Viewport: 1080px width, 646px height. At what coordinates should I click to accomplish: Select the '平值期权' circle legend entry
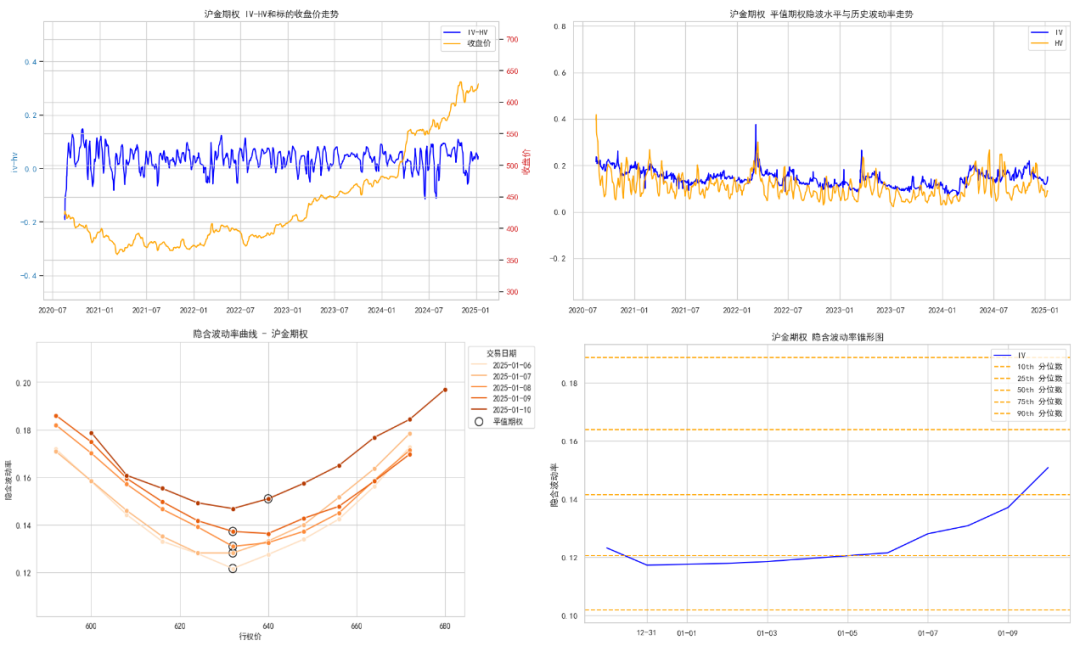point(499,421)
